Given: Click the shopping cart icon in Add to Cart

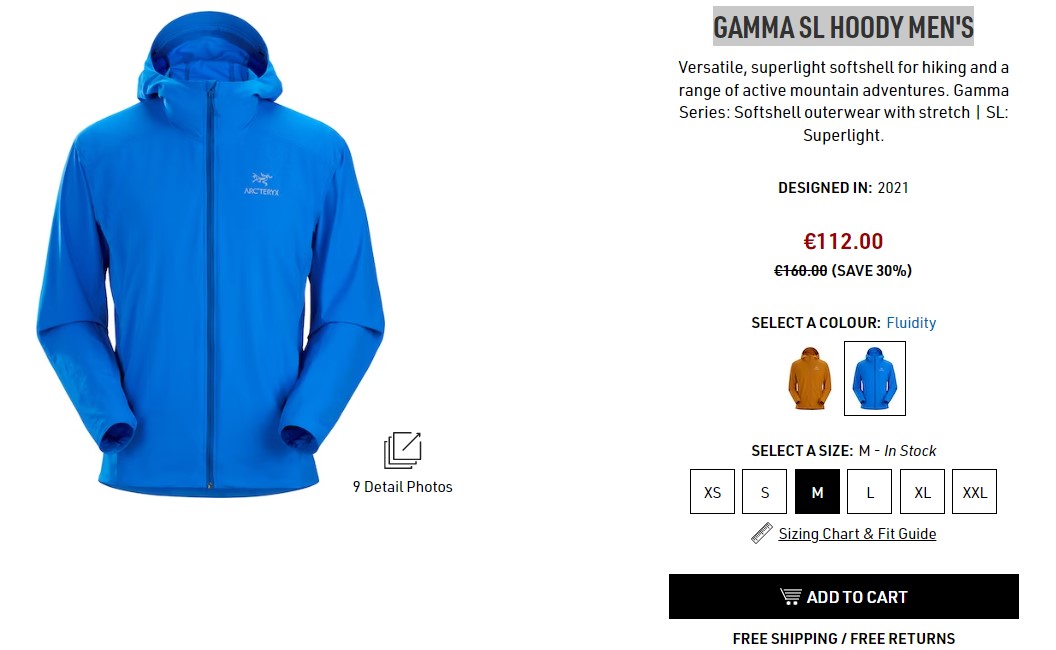Looking at the screenshot, I should (x=791, y=596).
